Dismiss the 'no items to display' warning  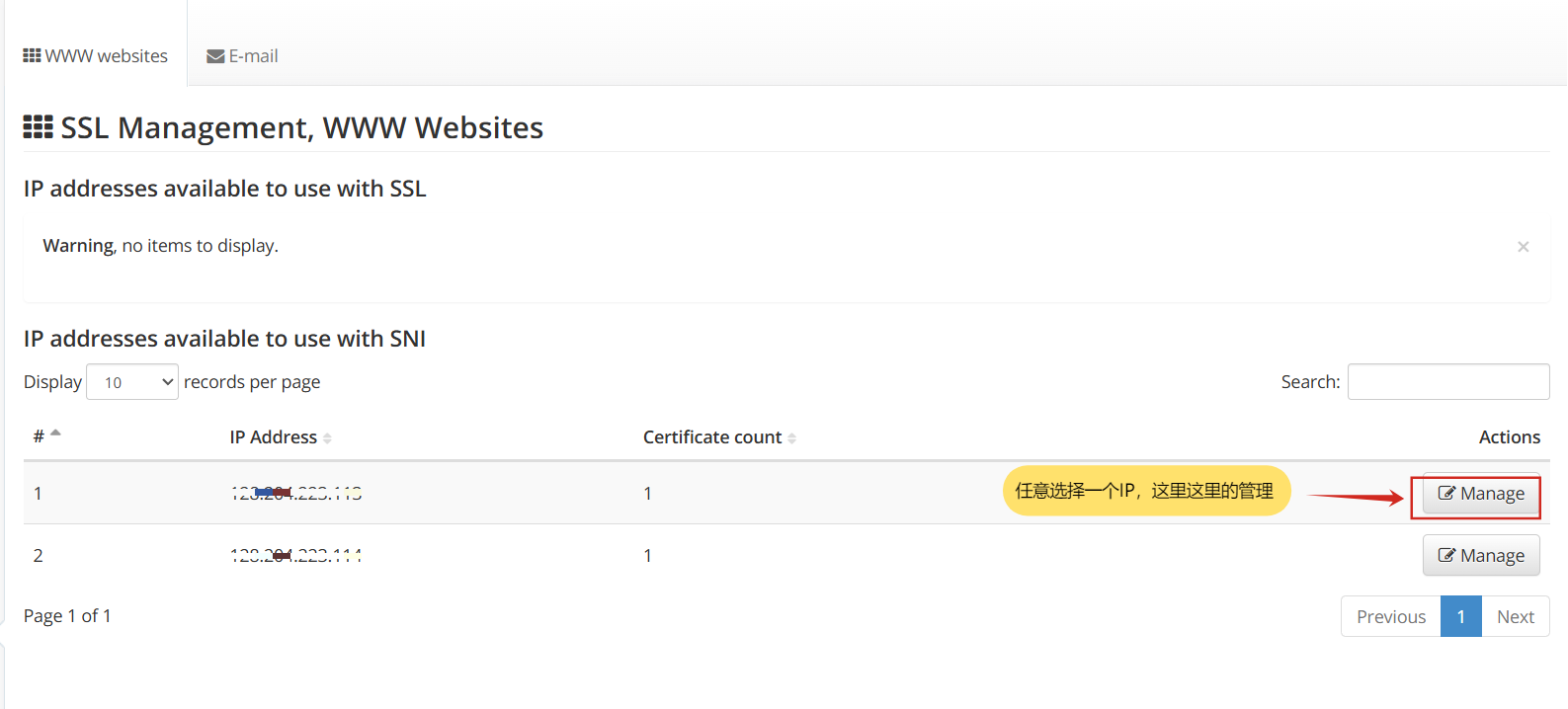[1523, 247]
